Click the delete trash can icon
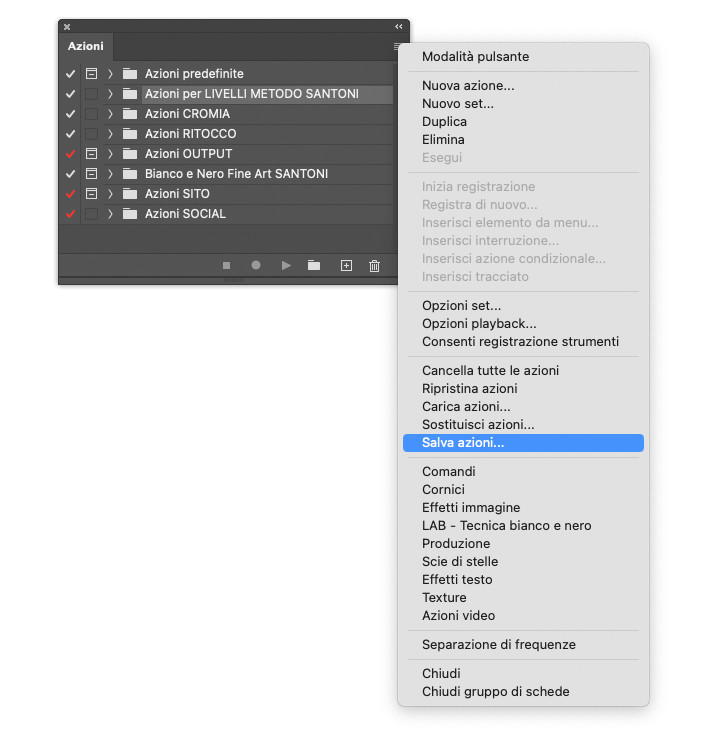715x729 pixels. 375,266
